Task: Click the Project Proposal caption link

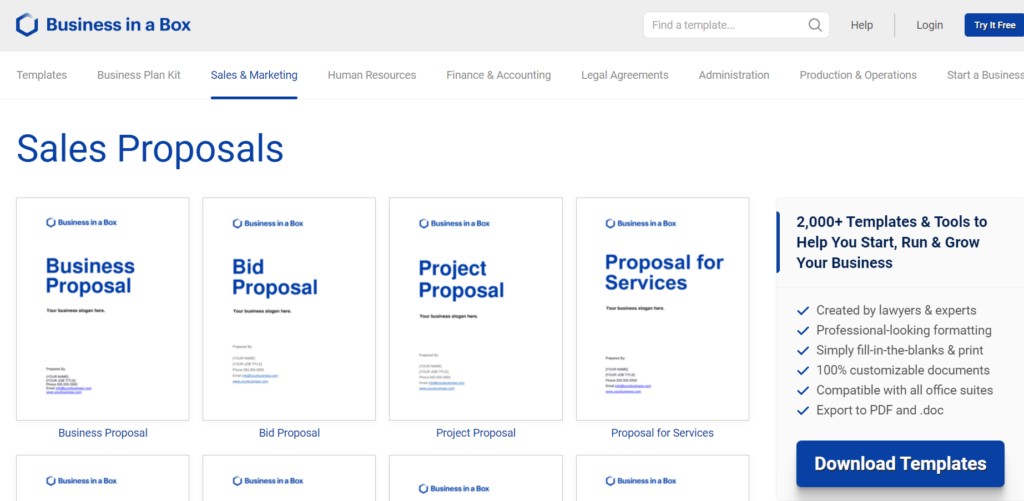Action: coord(476,432)
